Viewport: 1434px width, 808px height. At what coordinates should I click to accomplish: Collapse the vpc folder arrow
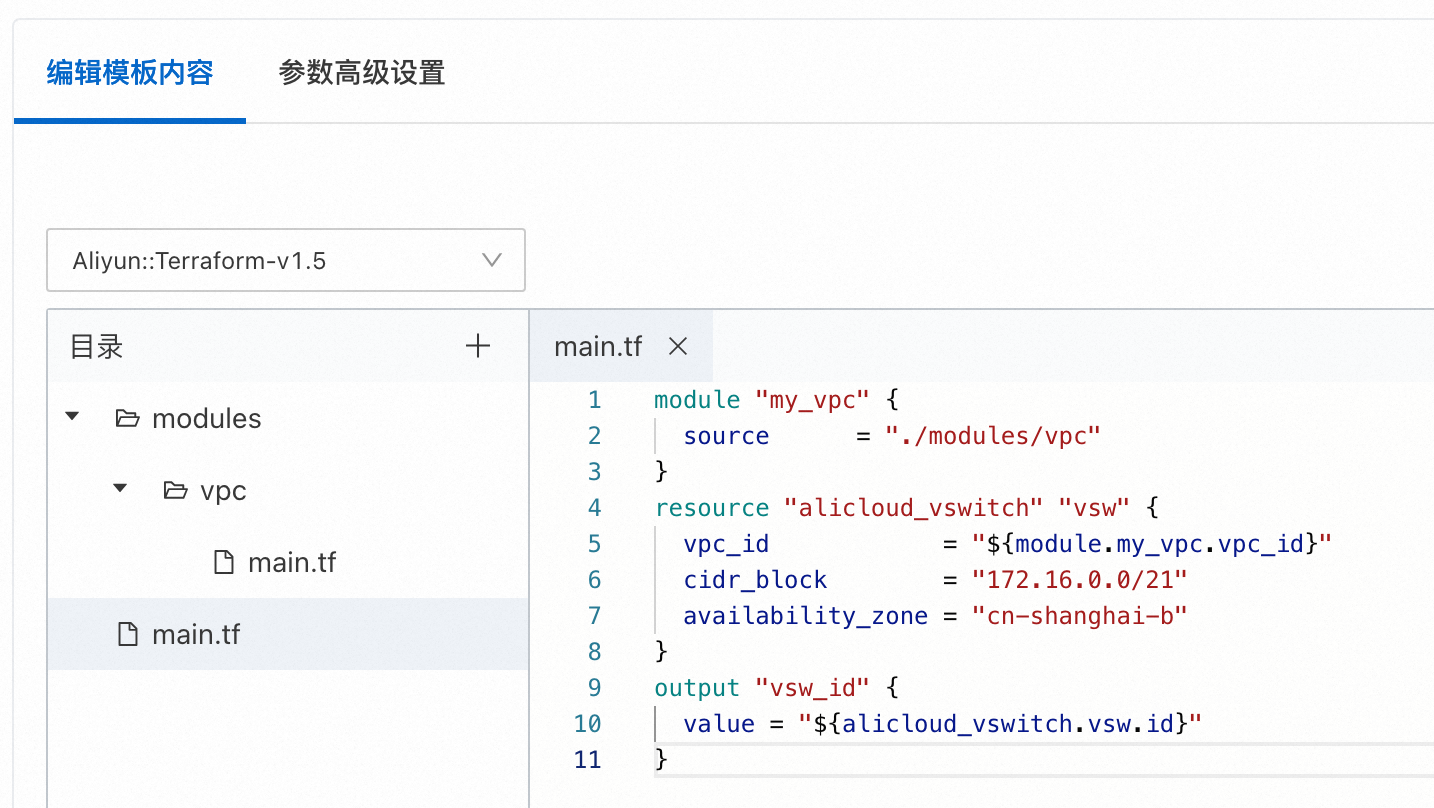[x=120, y=489]
